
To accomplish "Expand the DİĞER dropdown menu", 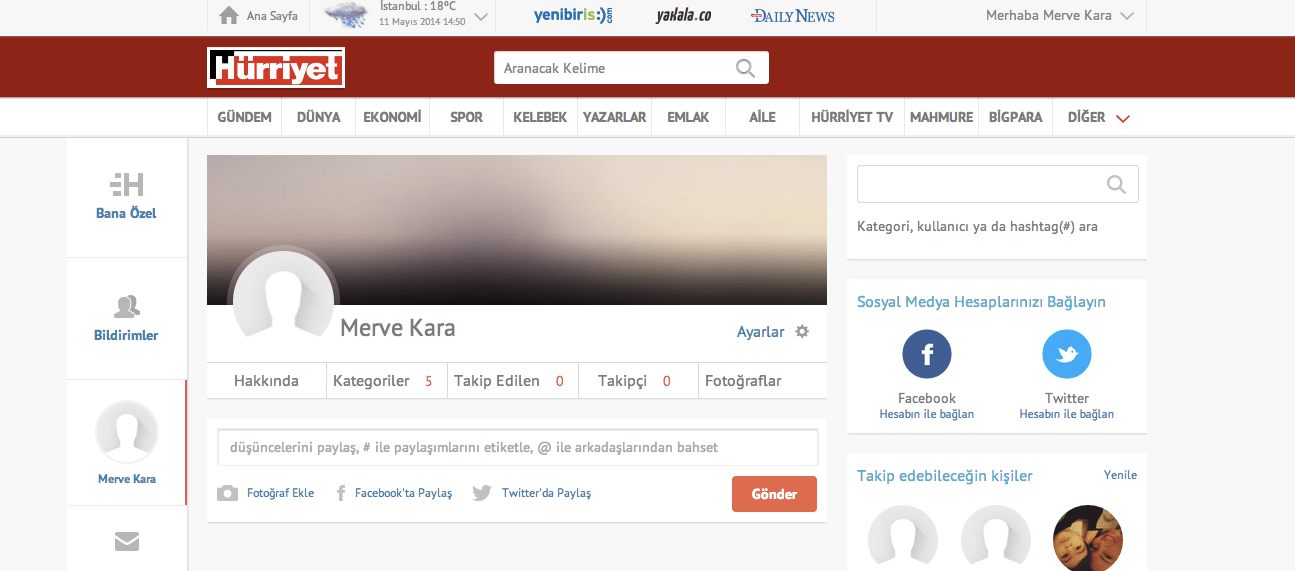I will click(x=1098, y=117).
